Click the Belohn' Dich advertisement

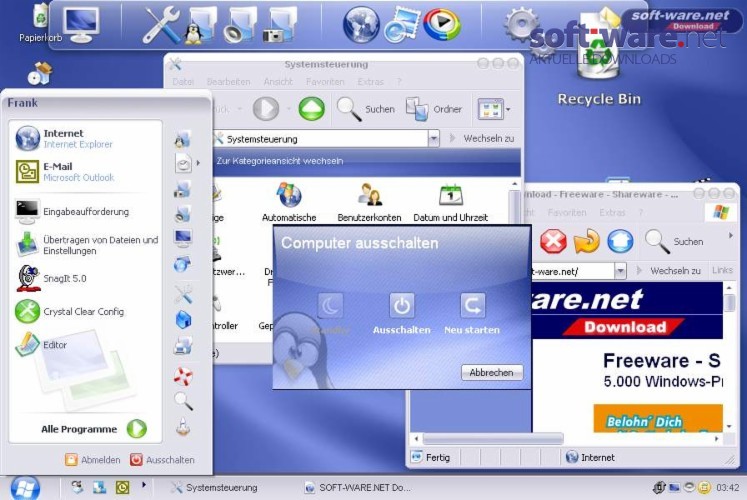[x=657, y=419]
